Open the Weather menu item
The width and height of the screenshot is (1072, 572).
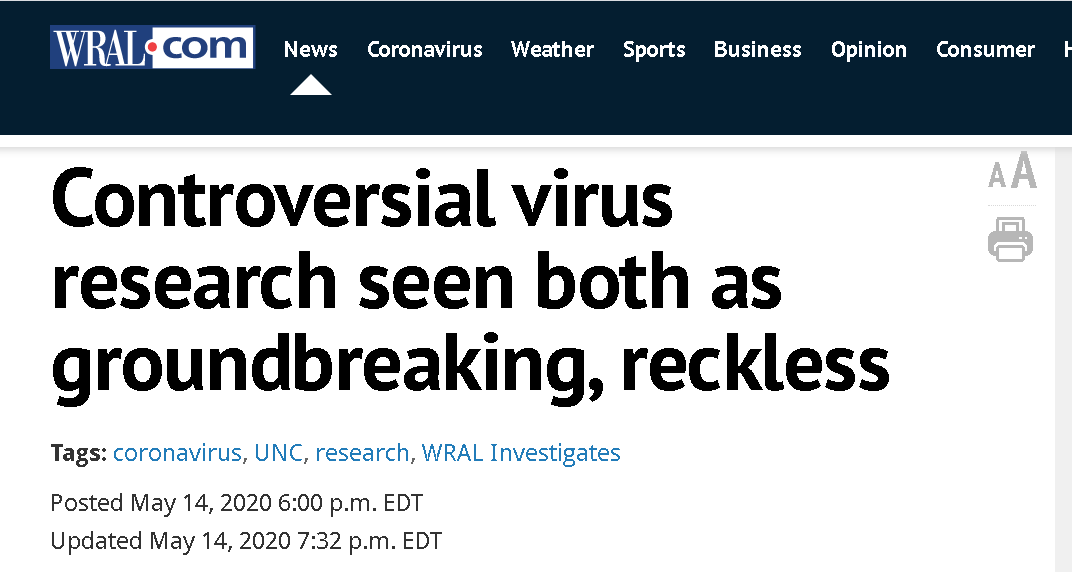coord(552,49)
